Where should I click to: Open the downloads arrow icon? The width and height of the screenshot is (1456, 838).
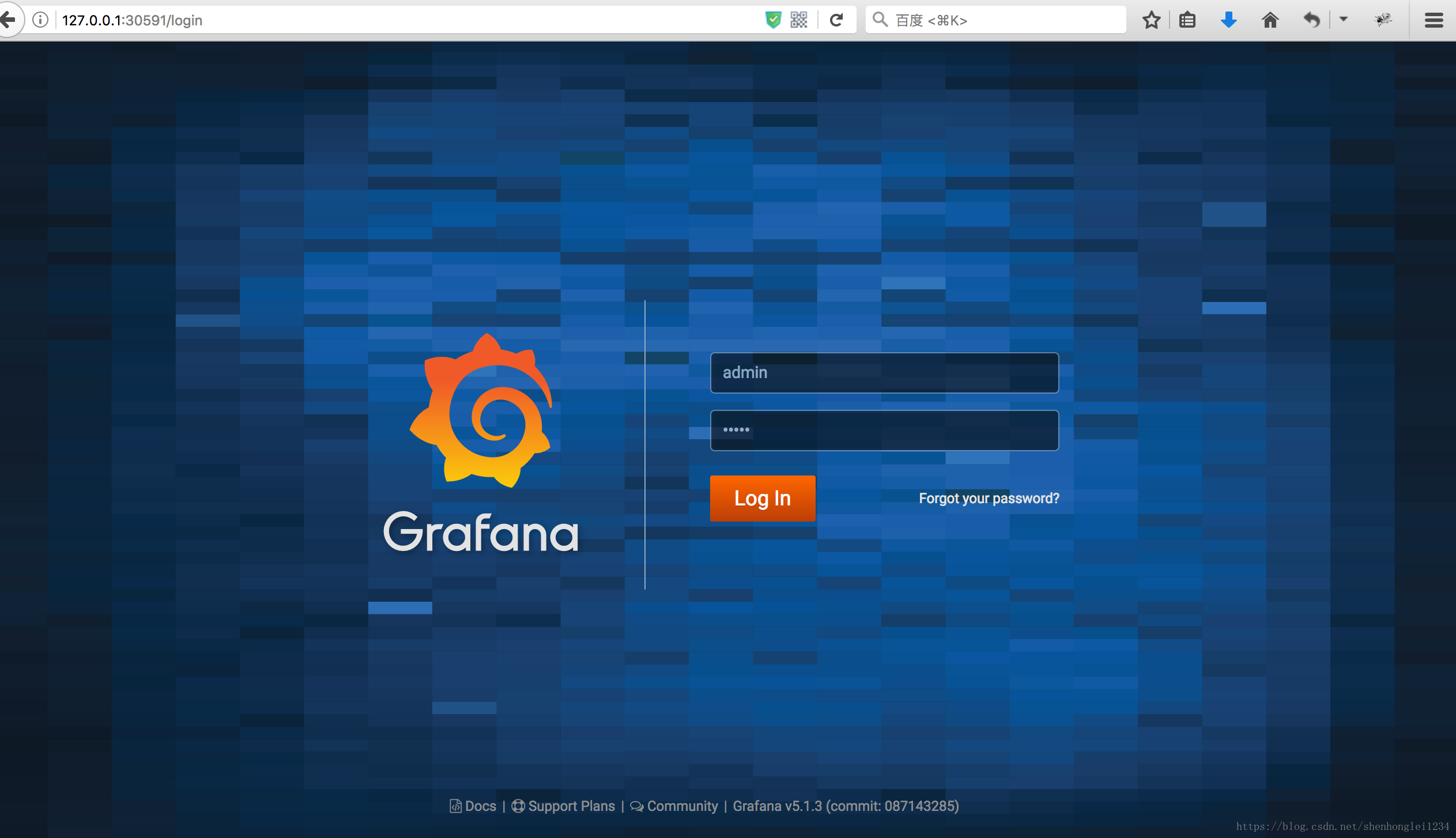pos(1228,20)
